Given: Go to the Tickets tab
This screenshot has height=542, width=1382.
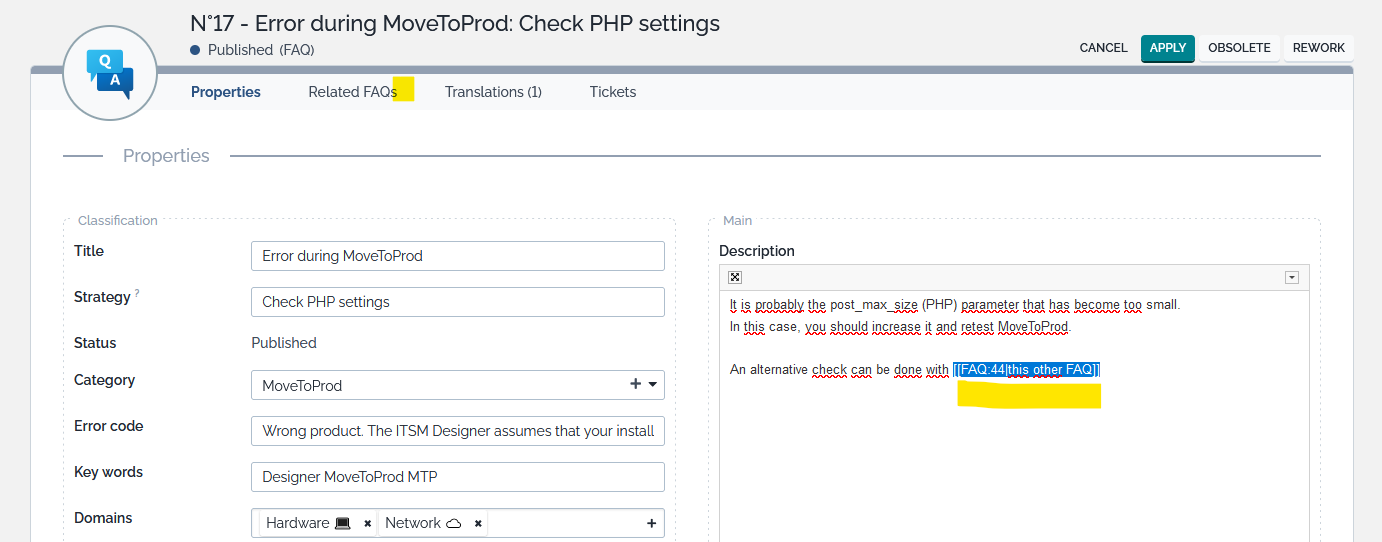Looking at the screenshot, I should click(613, 92).
